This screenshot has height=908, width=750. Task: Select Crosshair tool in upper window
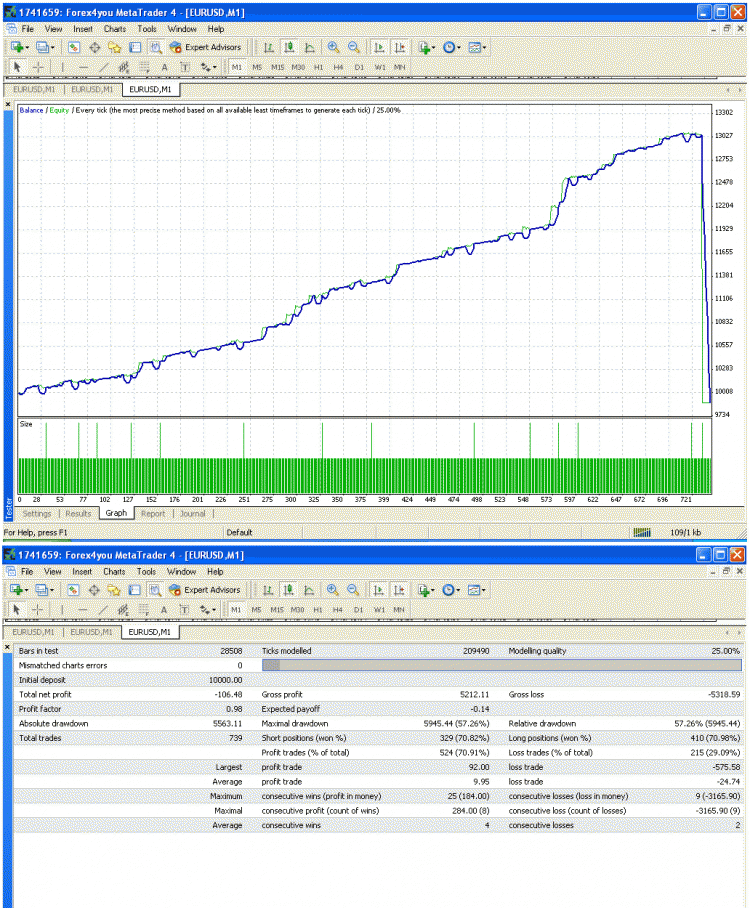pos(38,67)
